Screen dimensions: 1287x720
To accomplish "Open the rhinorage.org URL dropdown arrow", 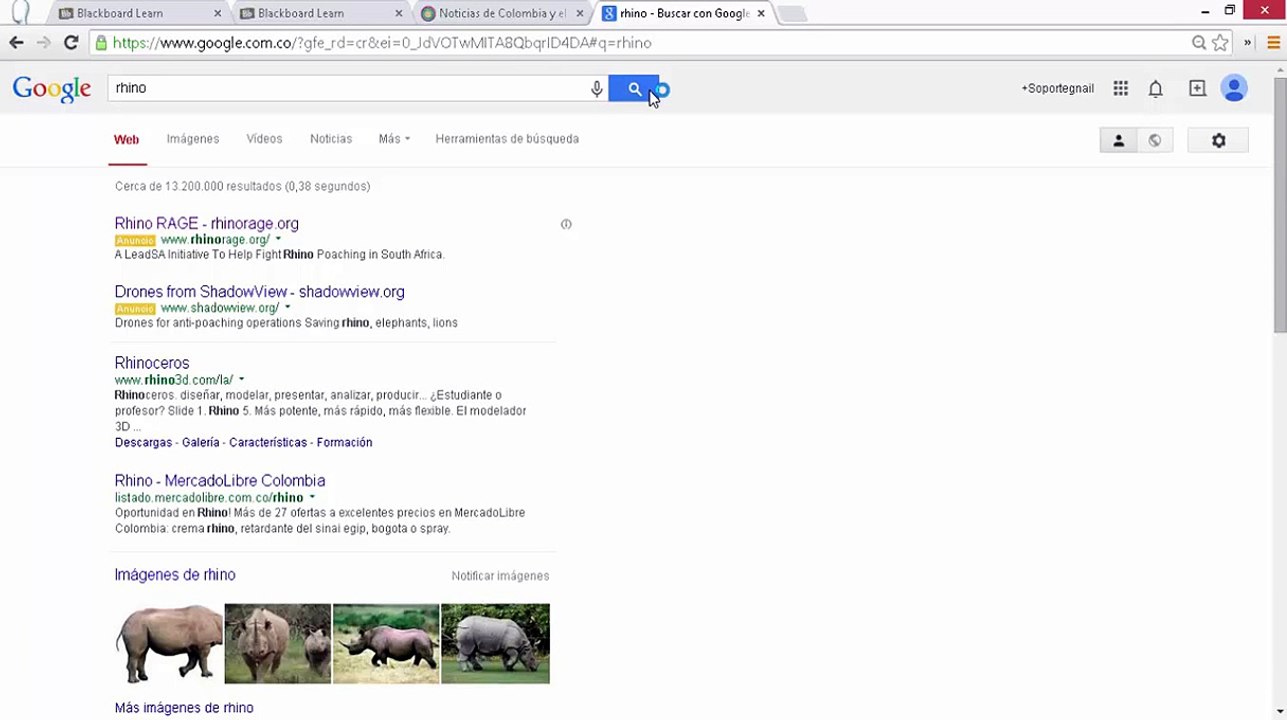I will point(278,240).
